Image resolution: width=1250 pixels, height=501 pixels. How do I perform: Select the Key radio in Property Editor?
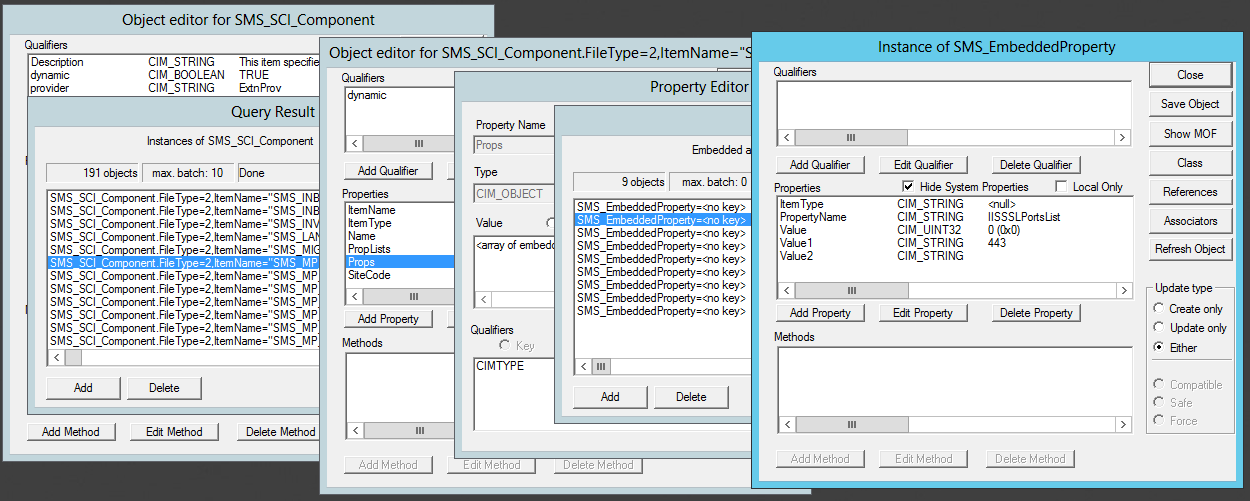pos(505,345)
